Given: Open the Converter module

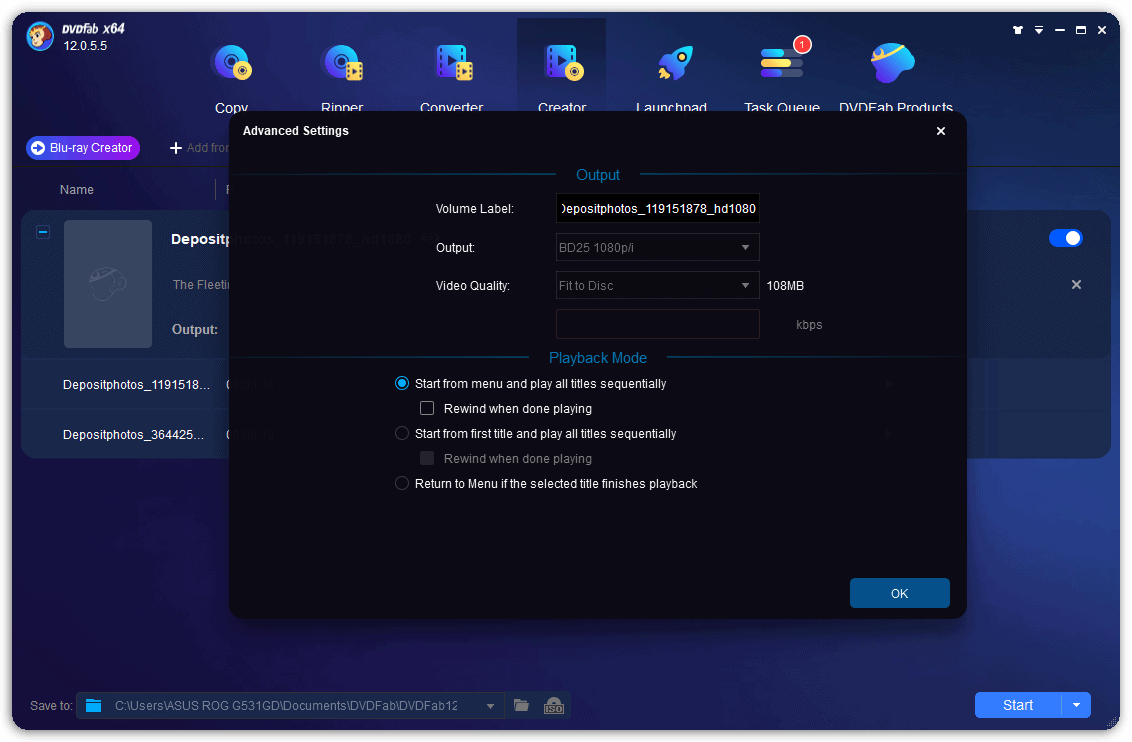Looking at the screenshot, I should (452, 75).
